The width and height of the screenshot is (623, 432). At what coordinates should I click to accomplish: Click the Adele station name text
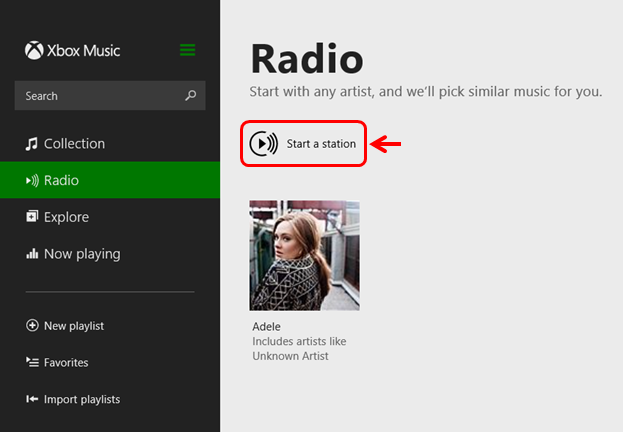coord(267,327)
